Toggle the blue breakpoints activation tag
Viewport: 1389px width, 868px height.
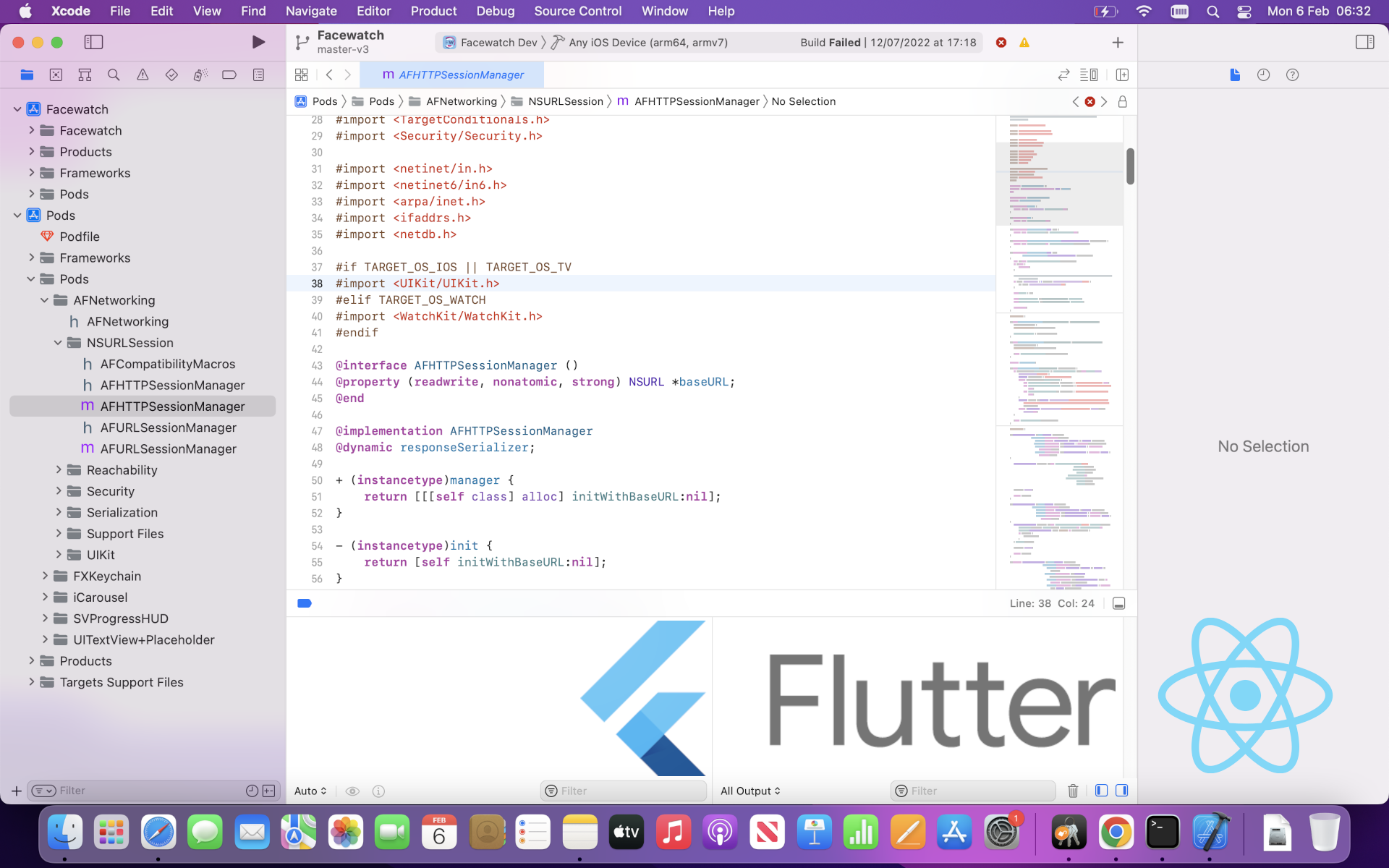click(x=305, y=603)
